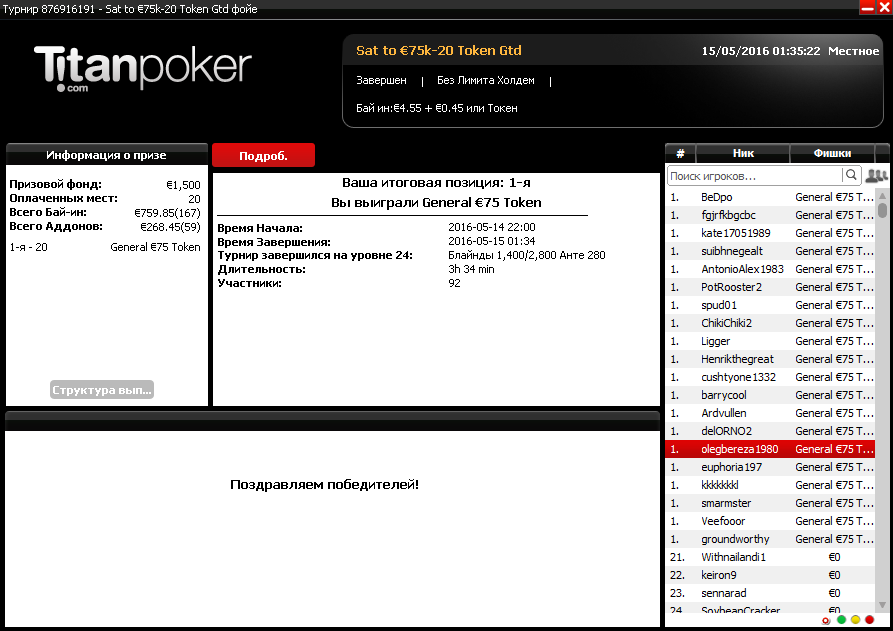Image resolution: width=893 pixels, height=631 pixels.
Task: Close the tournament lobby window
Action: (x=884, y=7)
